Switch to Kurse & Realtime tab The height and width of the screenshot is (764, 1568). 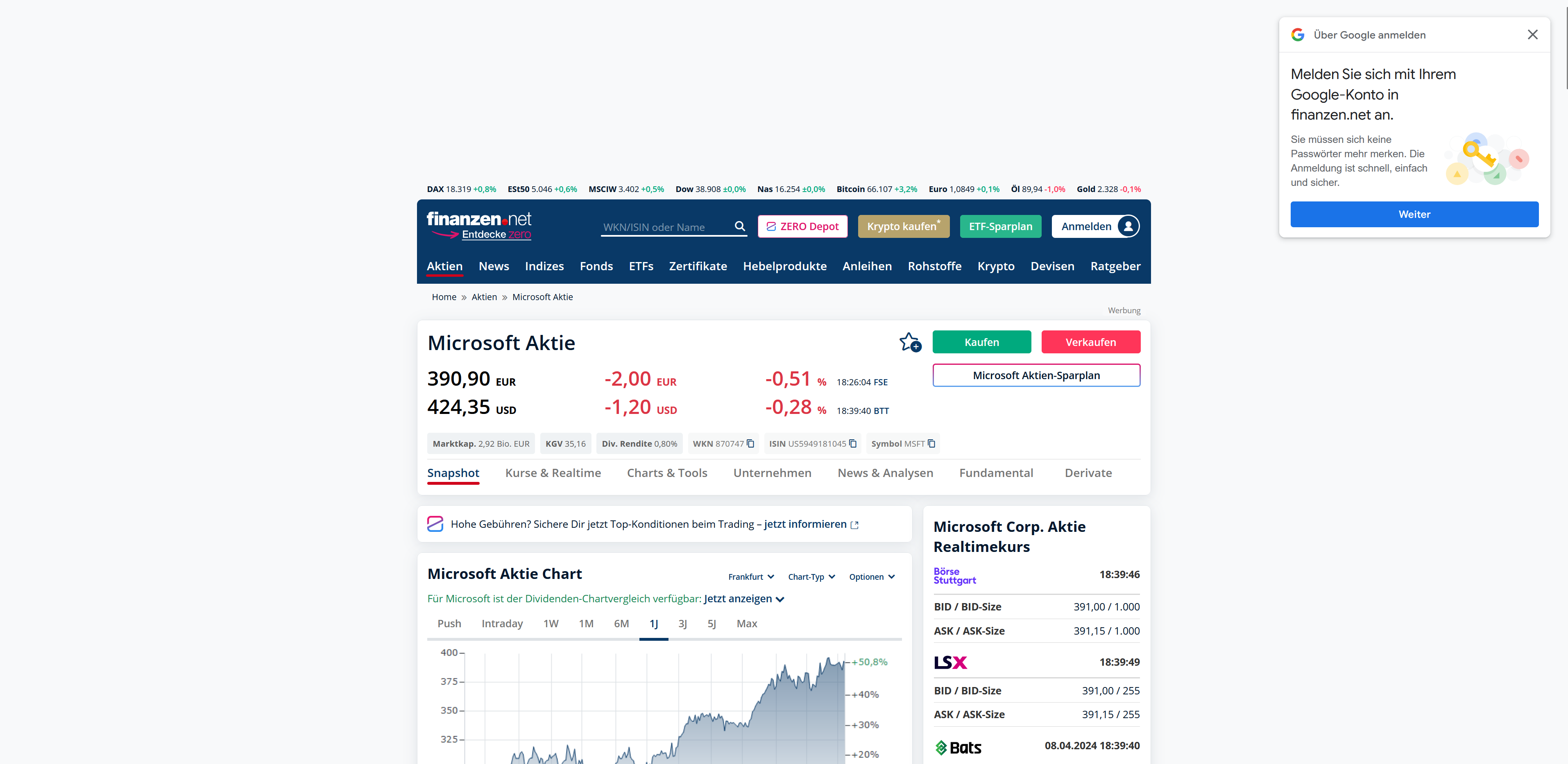coord(553,472)
